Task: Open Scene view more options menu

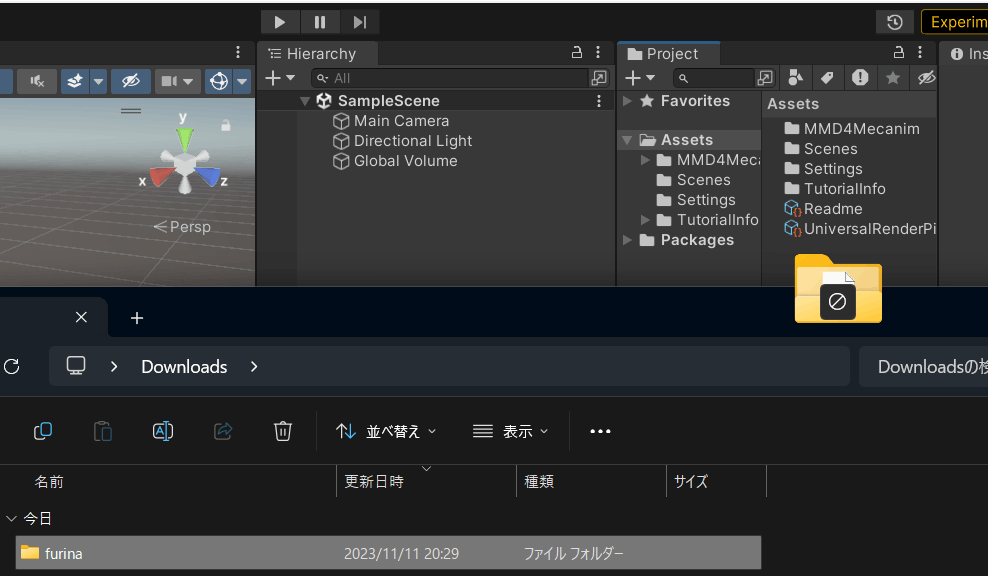Action: 238,52
